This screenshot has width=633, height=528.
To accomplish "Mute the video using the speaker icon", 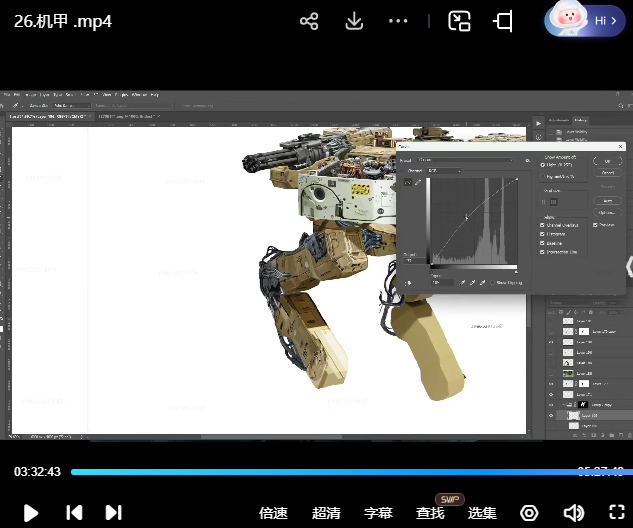I will pyautogui.click(x=573, y=513).
